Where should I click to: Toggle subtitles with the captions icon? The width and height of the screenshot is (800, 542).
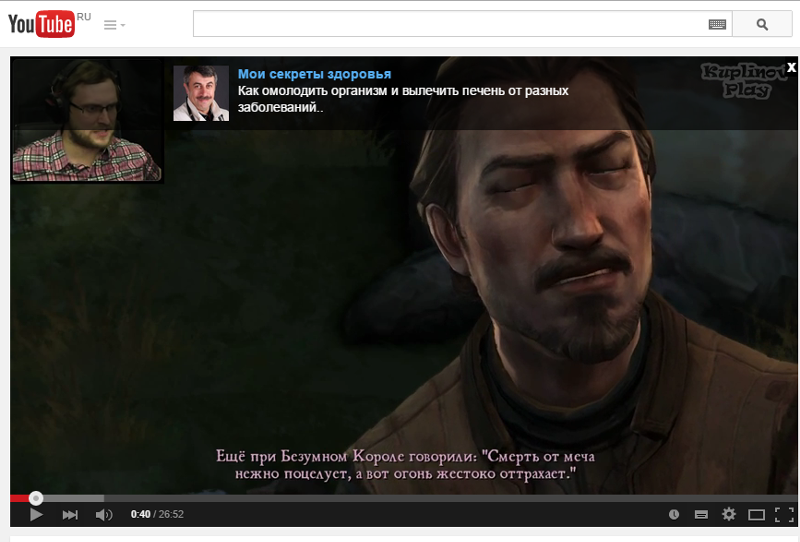point(702,514)
